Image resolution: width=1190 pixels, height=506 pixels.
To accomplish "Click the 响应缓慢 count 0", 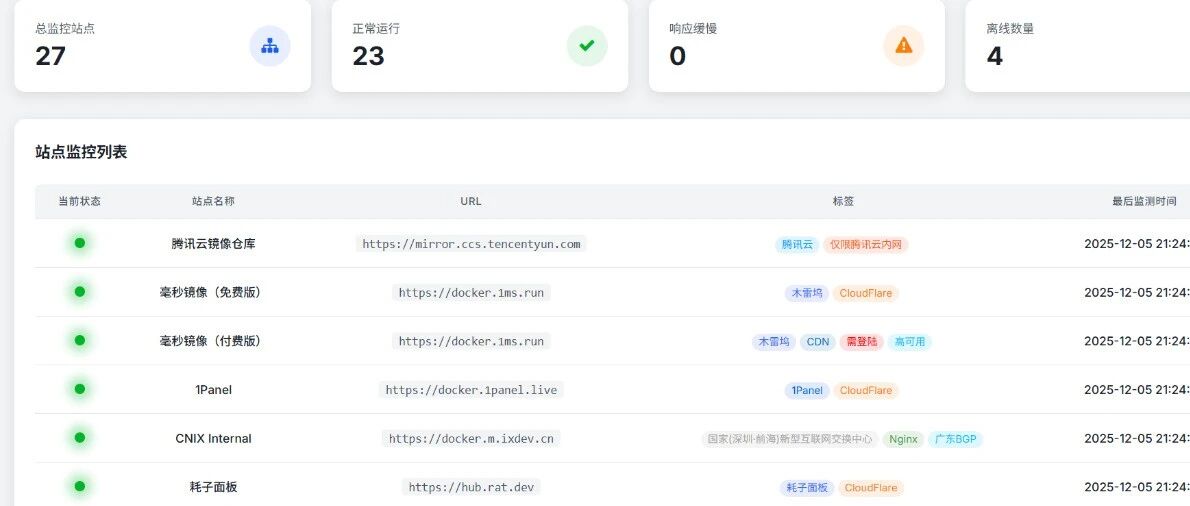I will 678,55.
